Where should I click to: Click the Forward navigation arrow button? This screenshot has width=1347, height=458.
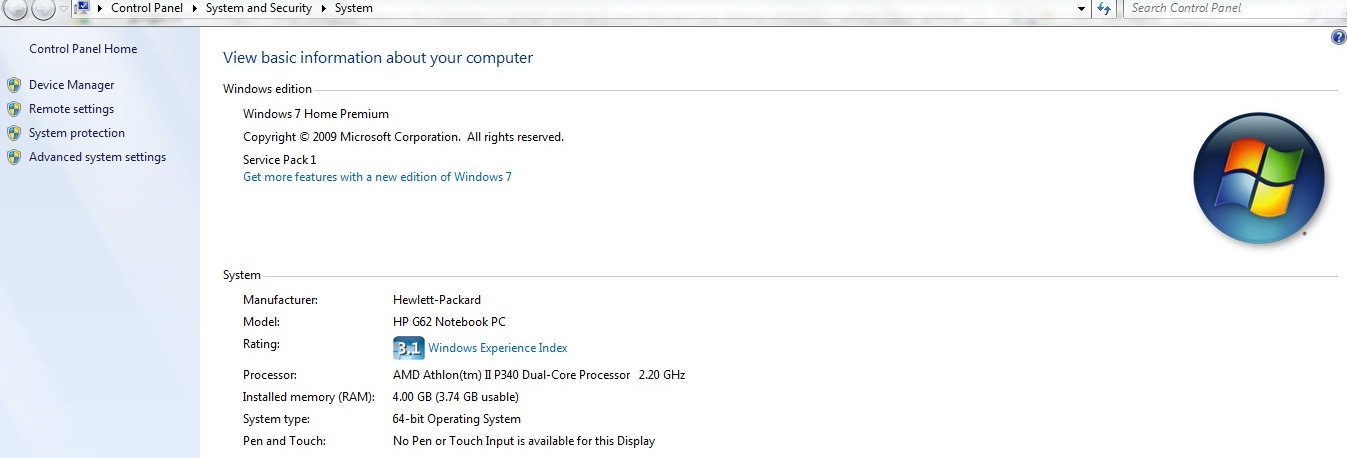coord(43,9)
